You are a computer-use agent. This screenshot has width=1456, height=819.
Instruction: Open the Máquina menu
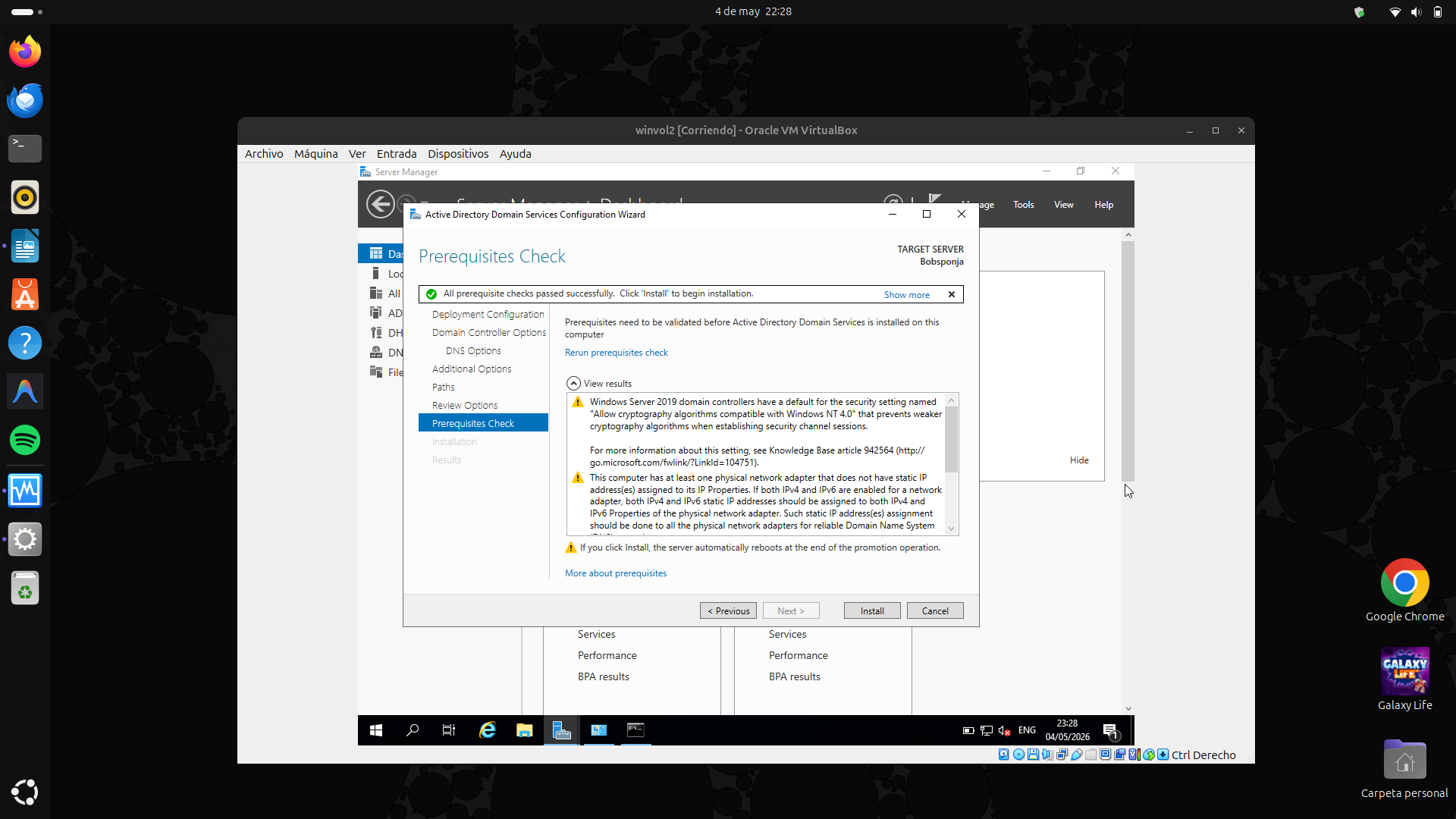pyautogui.click(x=316, y=154)
